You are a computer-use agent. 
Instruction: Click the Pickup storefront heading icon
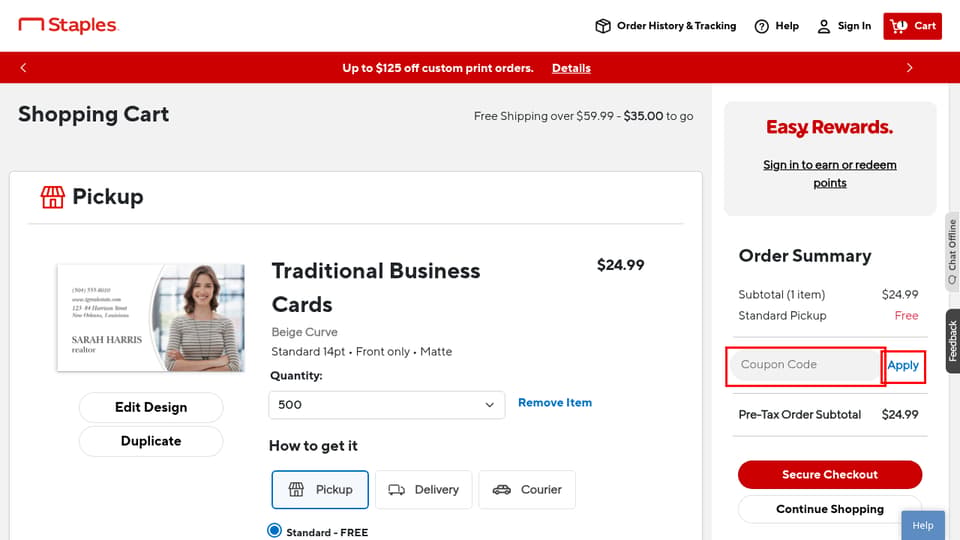52,197
